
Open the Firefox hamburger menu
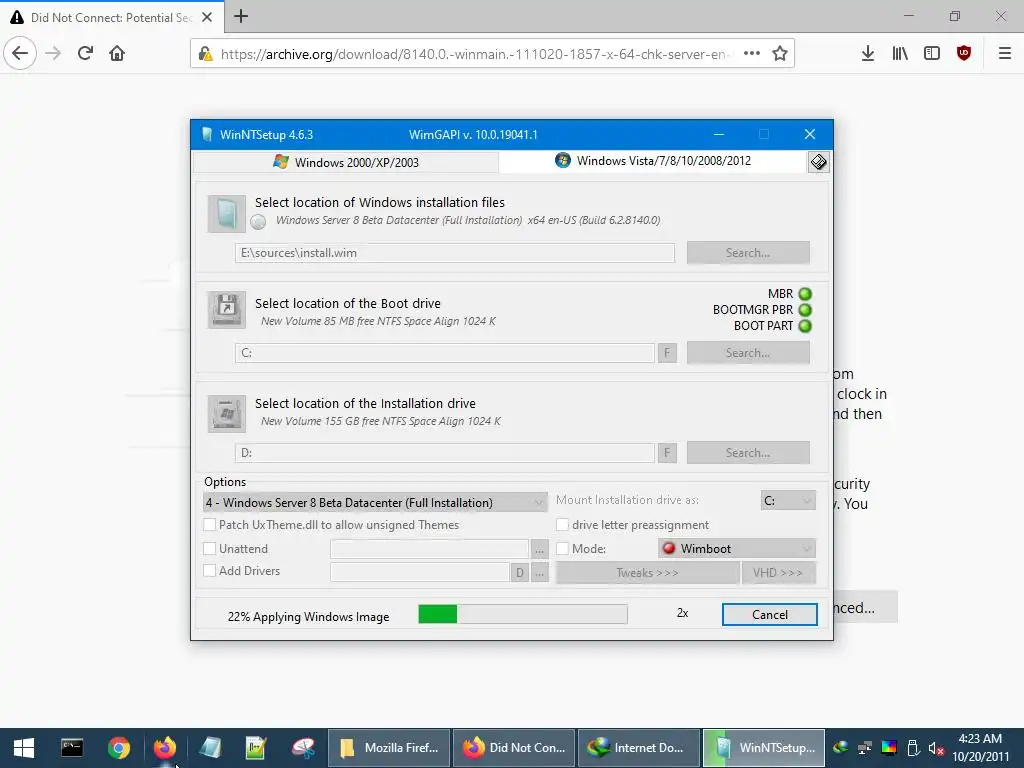(1005, 54)
